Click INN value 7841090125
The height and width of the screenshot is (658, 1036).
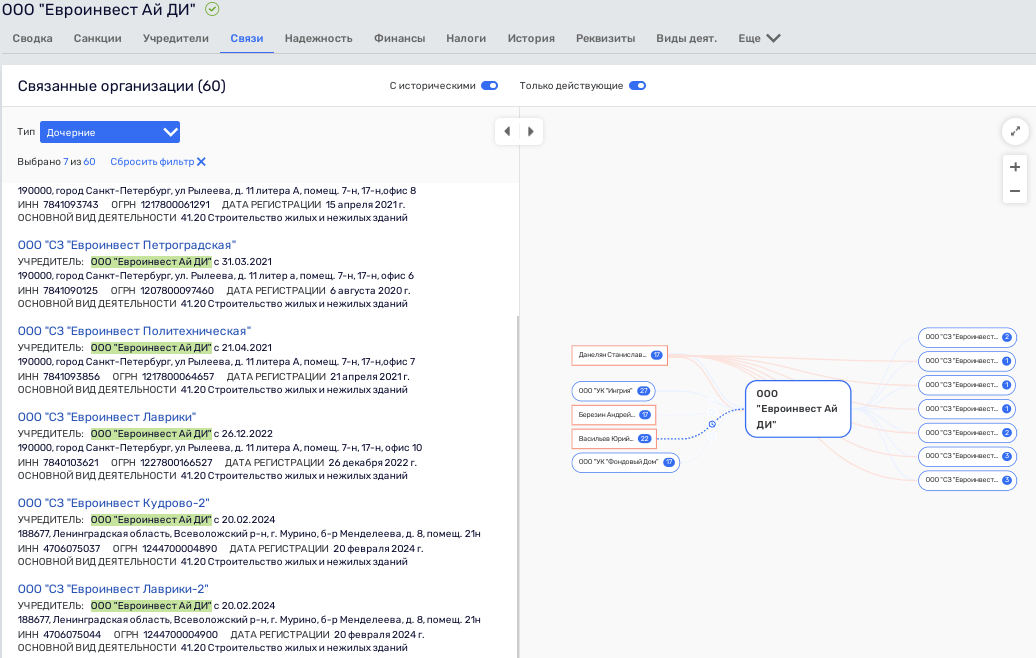click(70, 291)
